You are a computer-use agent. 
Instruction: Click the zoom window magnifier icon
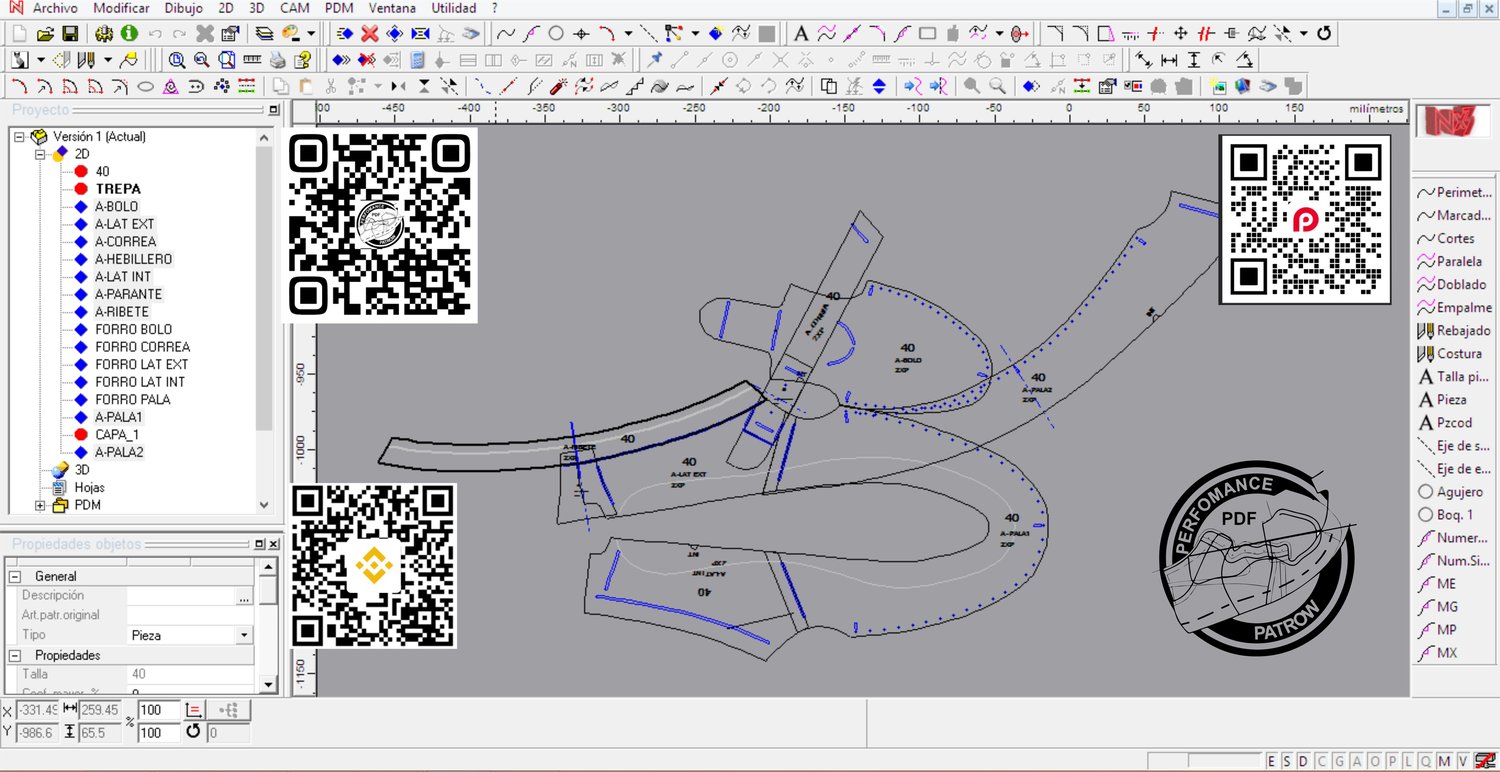pyautogui.click(x=177, y=60)
